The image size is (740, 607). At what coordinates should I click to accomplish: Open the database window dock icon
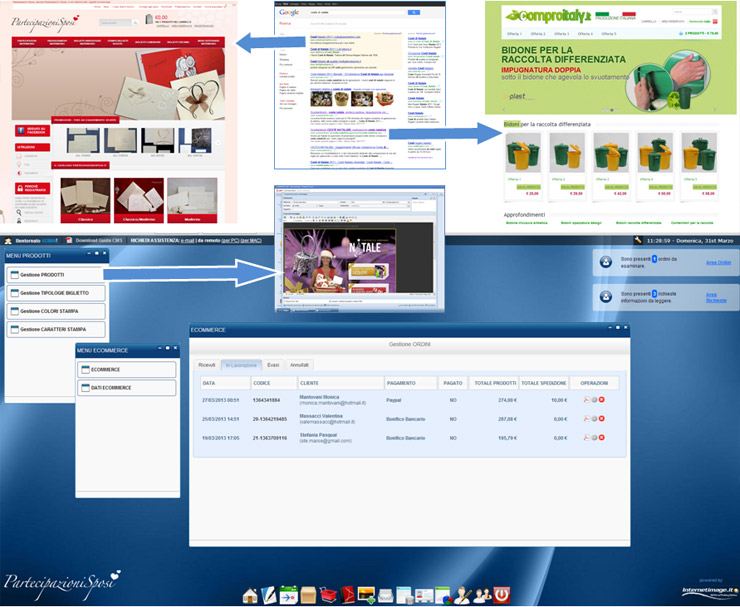[x=404, y=595]
